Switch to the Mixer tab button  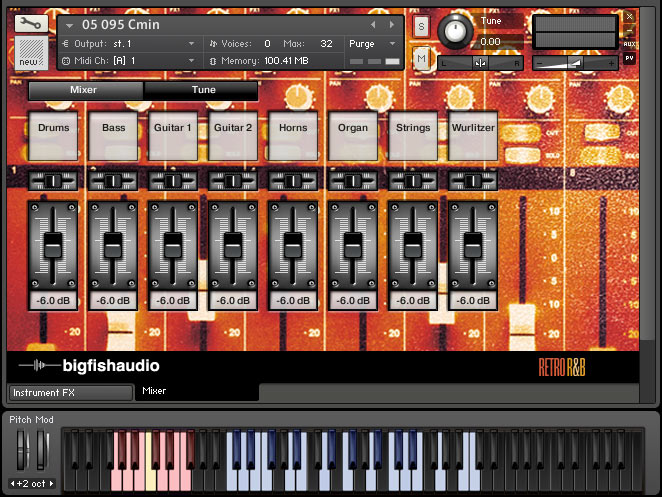86,90
